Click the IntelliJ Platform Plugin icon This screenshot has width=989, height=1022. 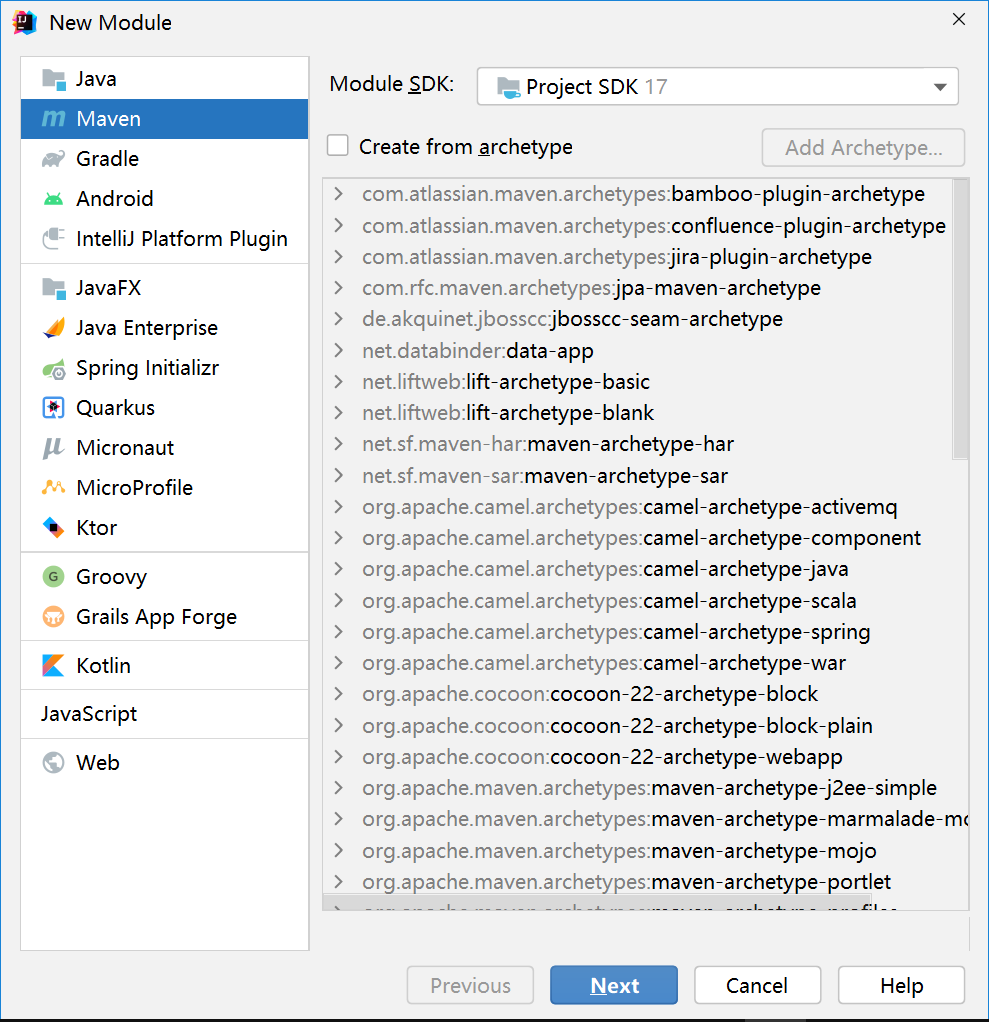53,239
